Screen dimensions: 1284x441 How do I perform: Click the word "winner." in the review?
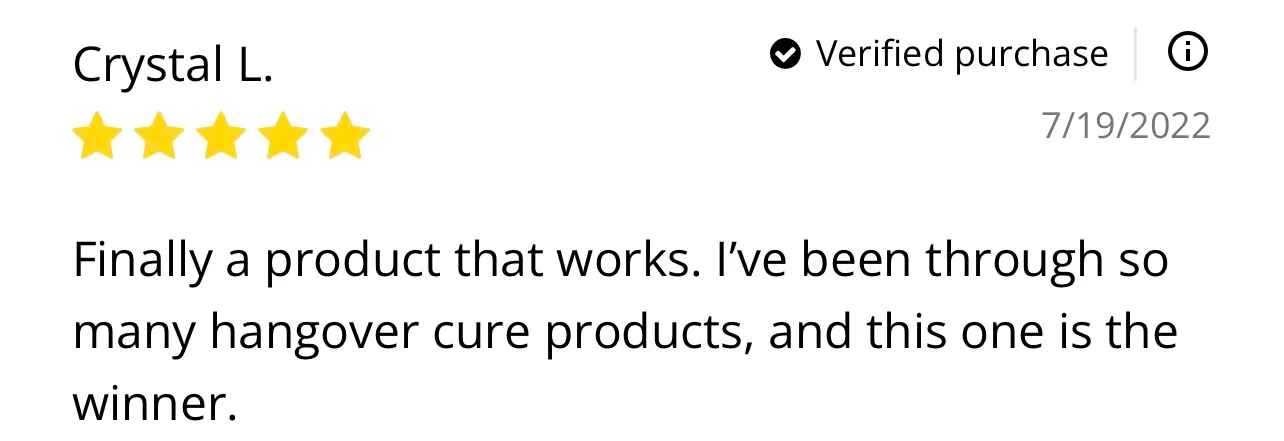[x=154, y=402]
